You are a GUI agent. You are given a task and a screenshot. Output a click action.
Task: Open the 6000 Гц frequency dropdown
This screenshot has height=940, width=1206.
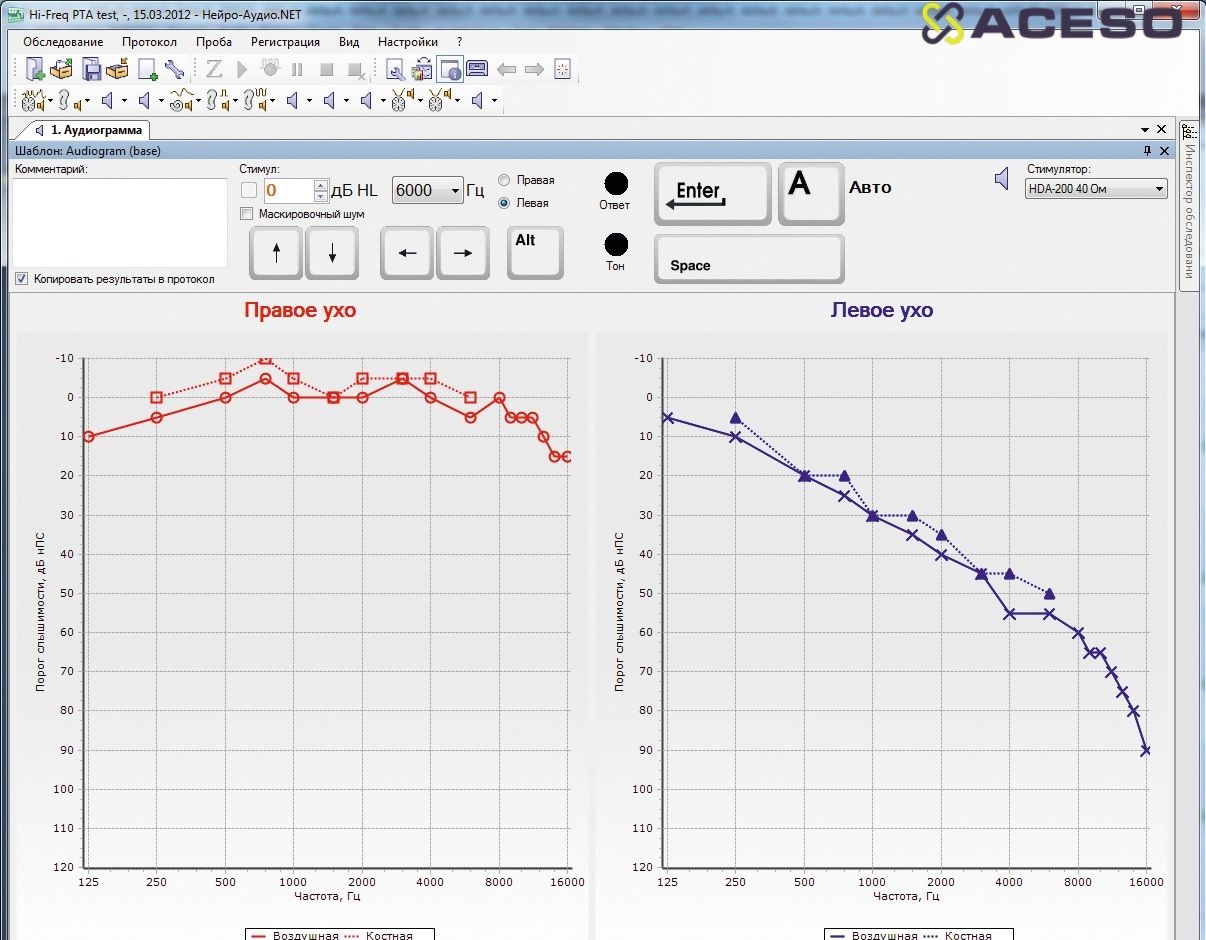[x=427, y=190]
